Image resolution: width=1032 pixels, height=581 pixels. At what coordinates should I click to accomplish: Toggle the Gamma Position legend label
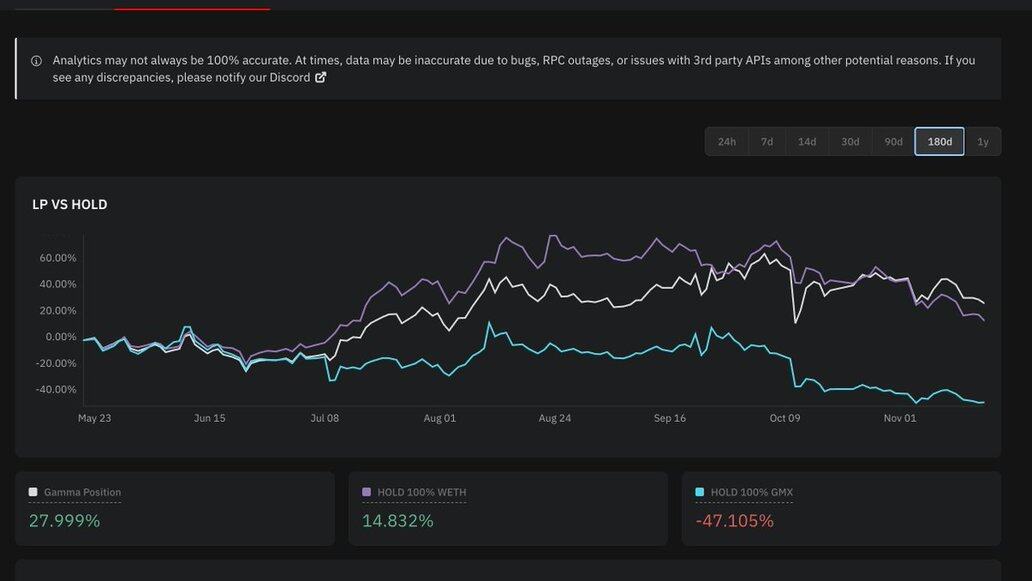pyautogui.click(x=82, y=492)
